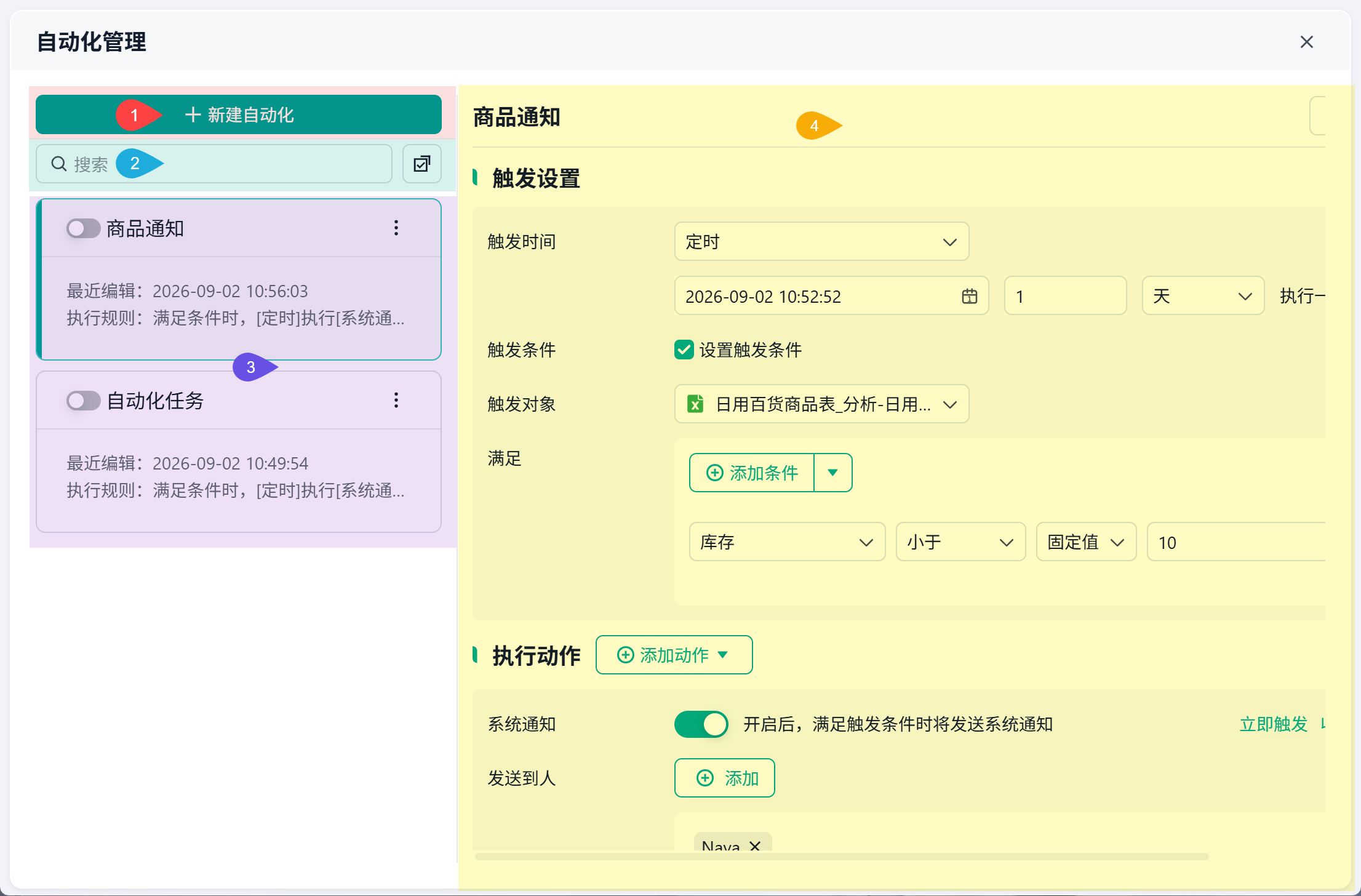Open the 固定值 type dropdown
This screenshot has width=1361, height=896.
click(1086, 542)
